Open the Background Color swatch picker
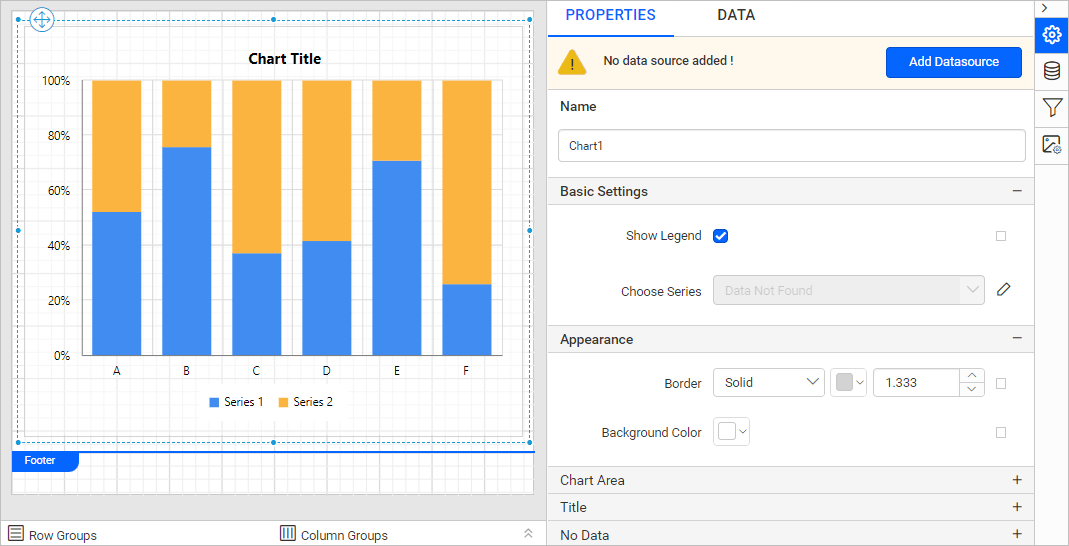1069x546 pixels. click(733, 432)
